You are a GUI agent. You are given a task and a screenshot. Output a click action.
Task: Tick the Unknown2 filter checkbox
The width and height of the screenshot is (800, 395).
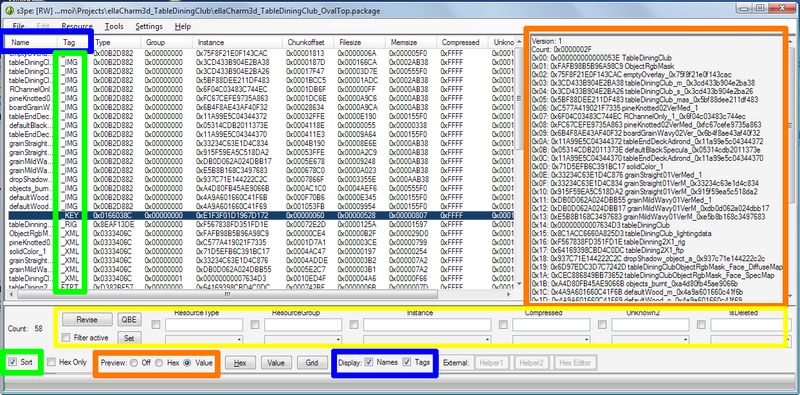click(x=602, y=324)
